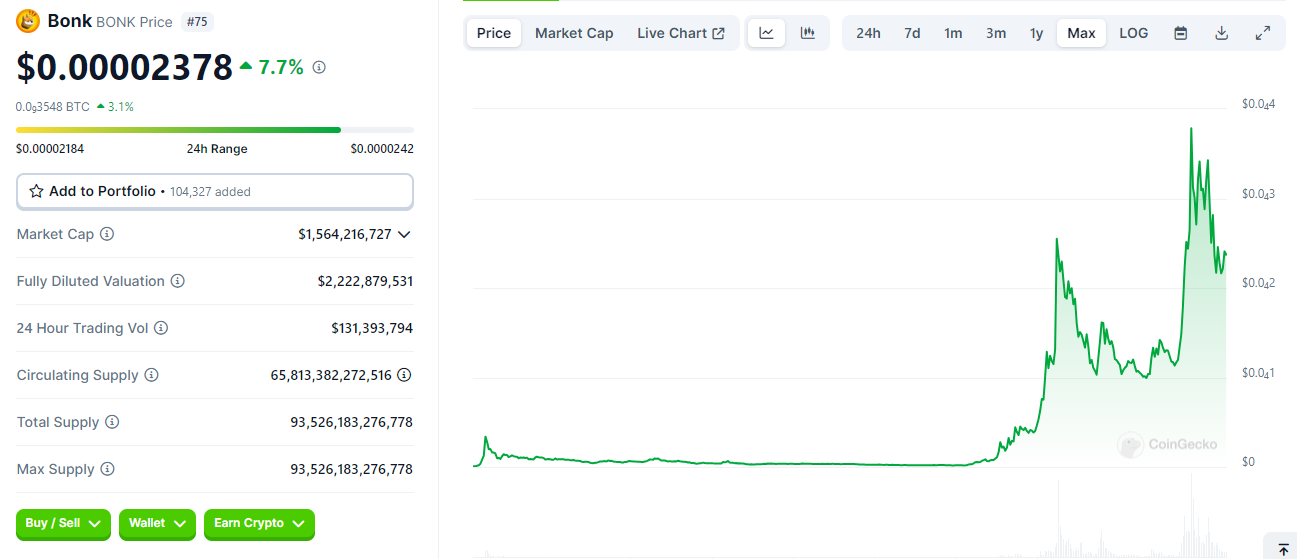Image resolution: width=1297 pixels, height=559 pixels.
Task: Switch to the Market Cap tab
Action: pos(574,33)
